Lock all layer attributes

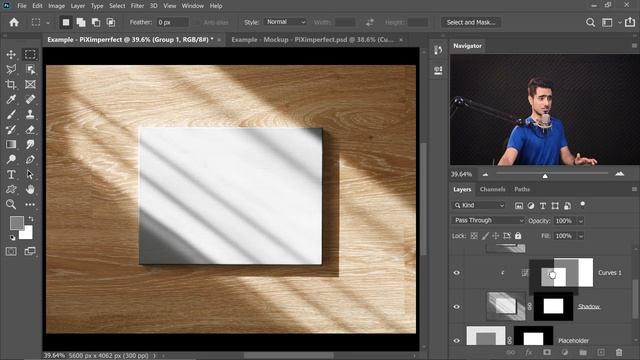(518, 236)
